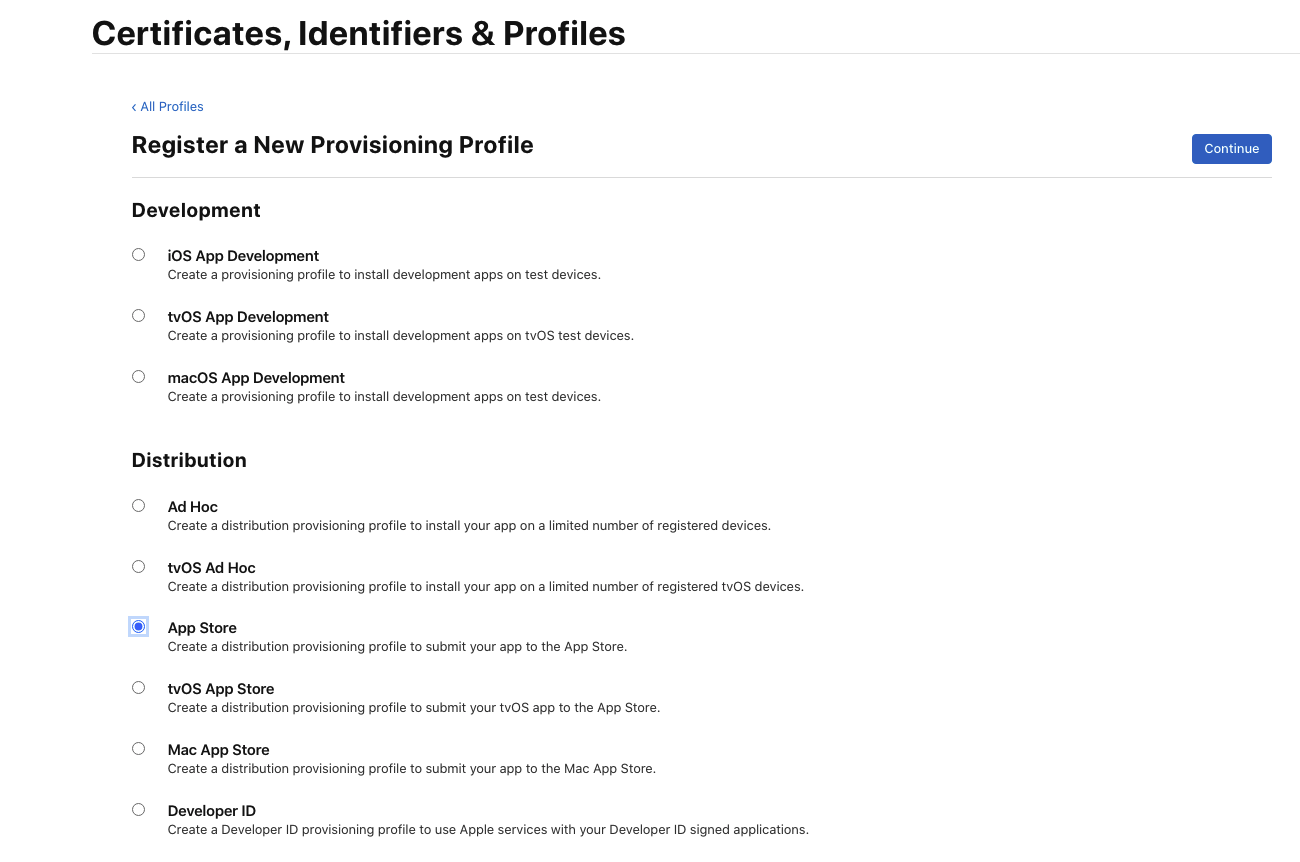Viewport: 1300px width, 862px height.
Task: Select the Developer ID radio button
Action: click(138, 810)
